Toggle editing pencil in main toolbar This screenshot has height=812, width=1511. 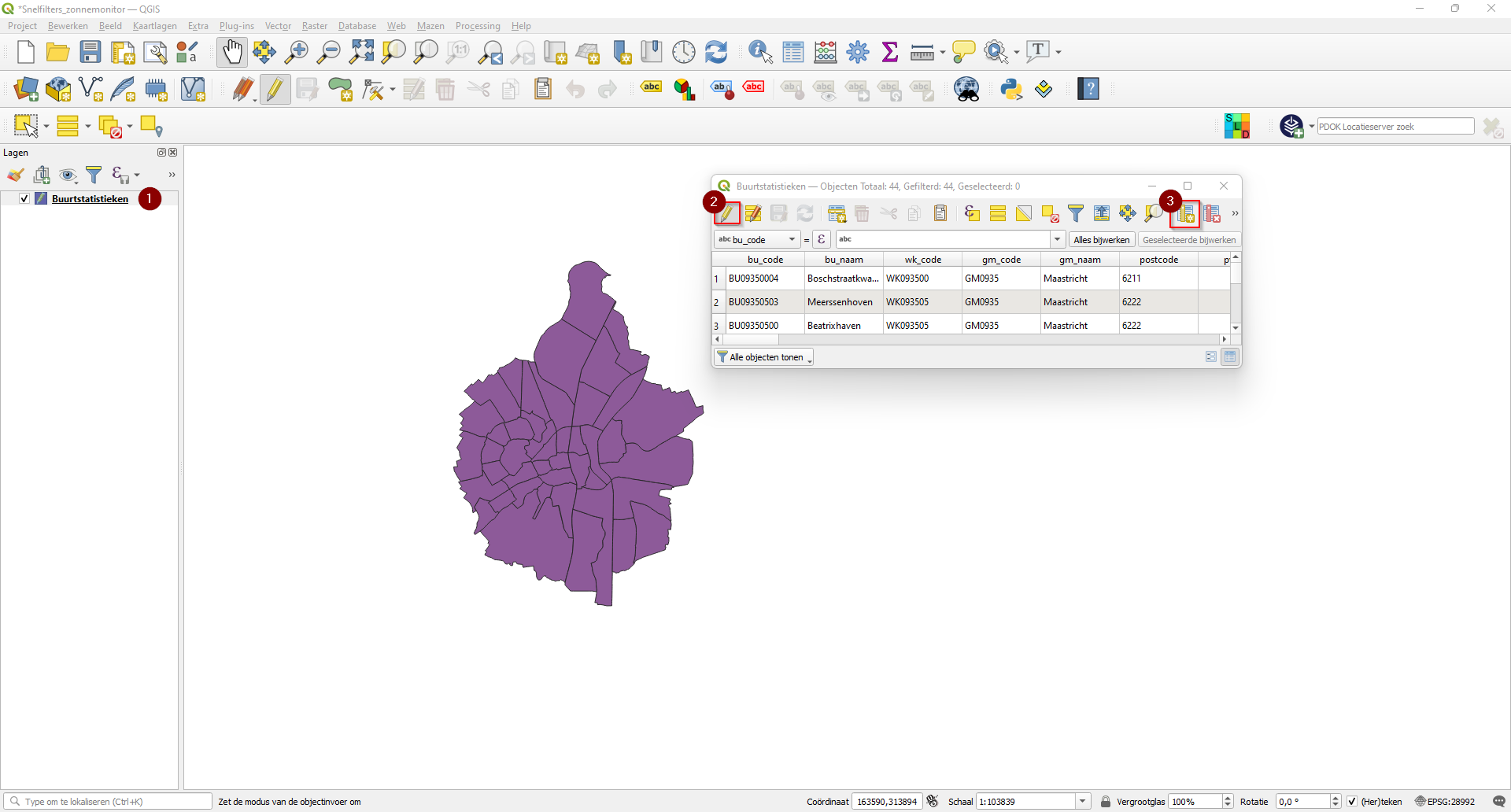(275, 89)
